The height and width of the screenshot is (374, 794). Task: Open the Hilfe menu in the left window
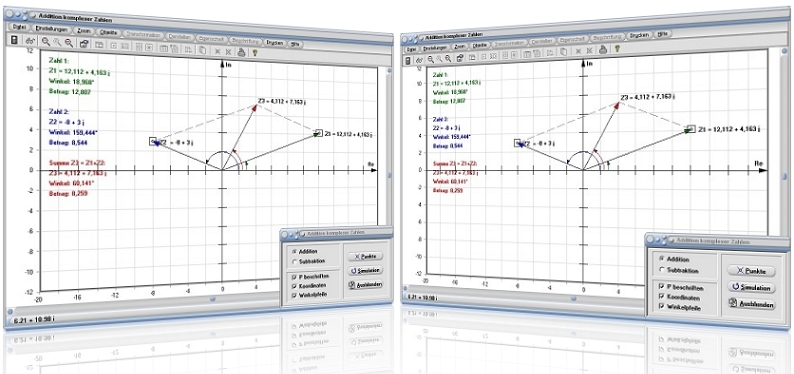(296, 44)
